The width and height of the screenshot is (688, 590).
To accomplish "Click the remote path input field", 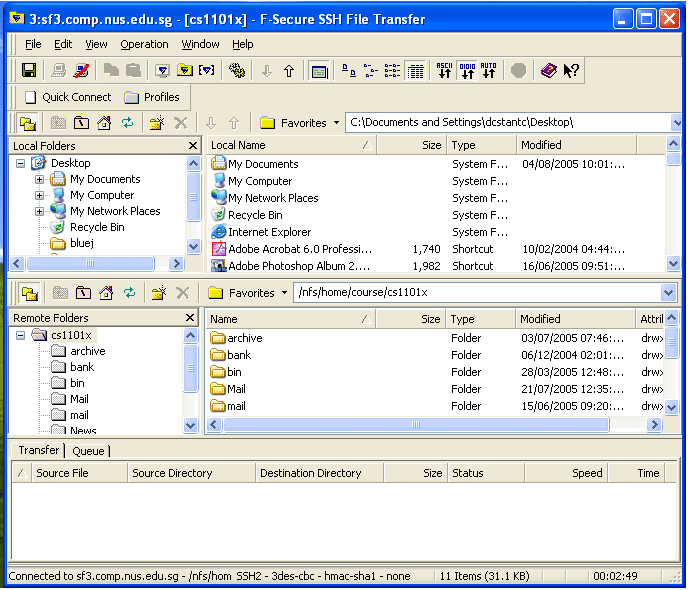I will click(x=478, y=293).
